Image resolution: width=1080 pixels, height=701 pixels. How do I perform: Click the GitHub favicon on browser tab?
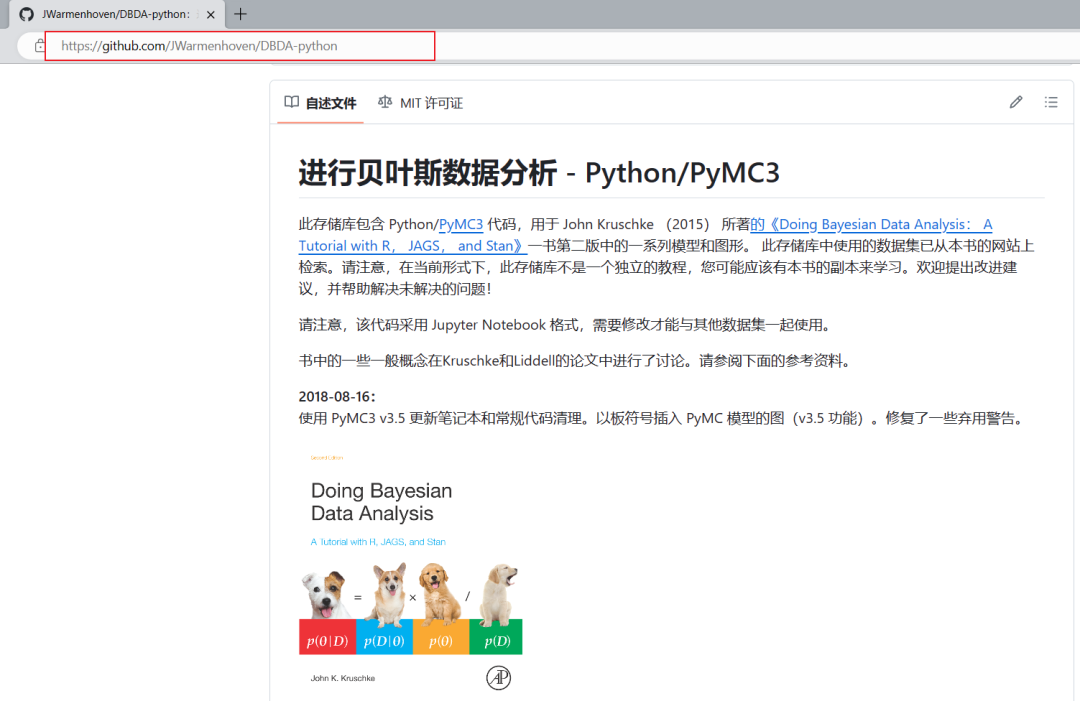pyautogui.click(x=26, y=14)
